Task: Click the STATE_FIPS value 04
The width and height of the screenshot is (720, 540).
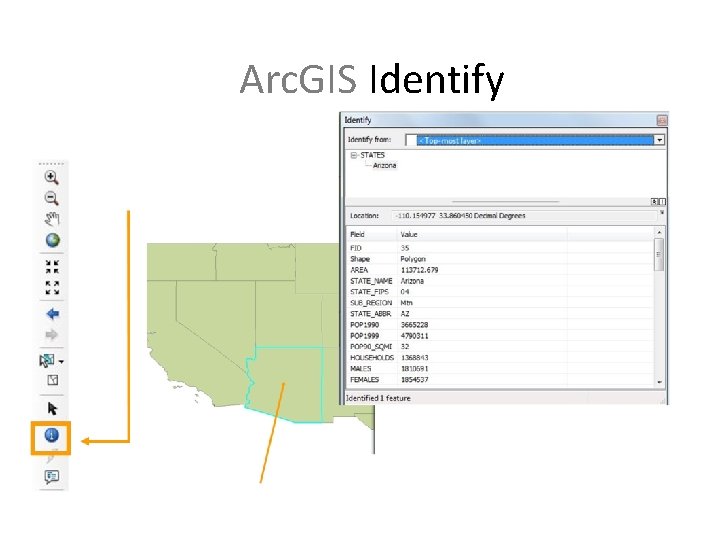Action: (405, 292)
